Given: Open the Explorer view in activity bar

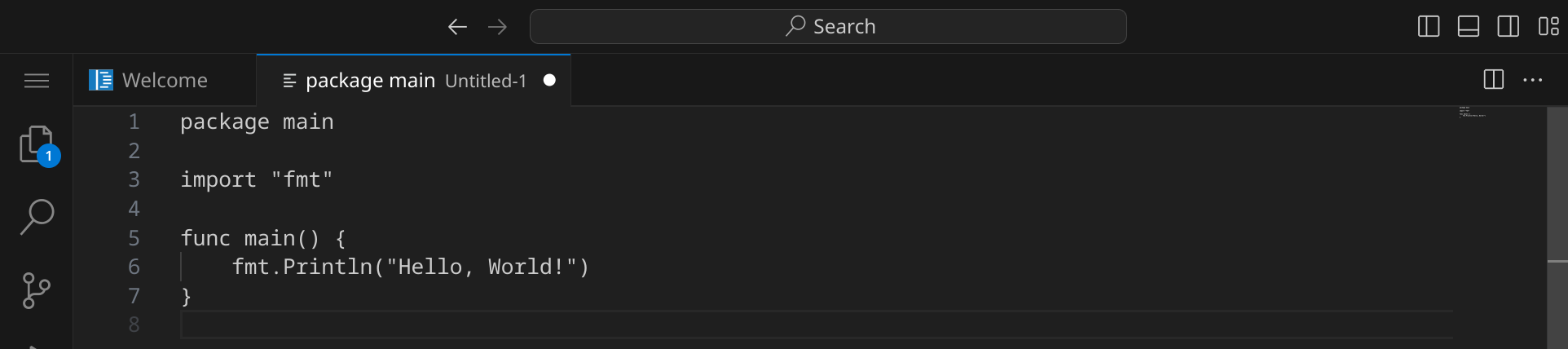Looking at the screenshot, I should pyautogui.click(x=37, y=145).
